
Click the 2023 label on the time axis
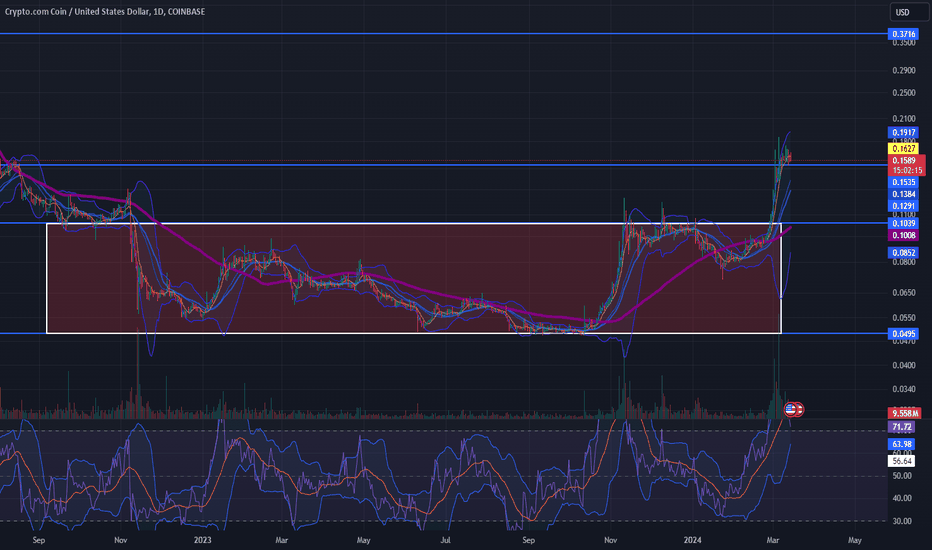[202, 540]
